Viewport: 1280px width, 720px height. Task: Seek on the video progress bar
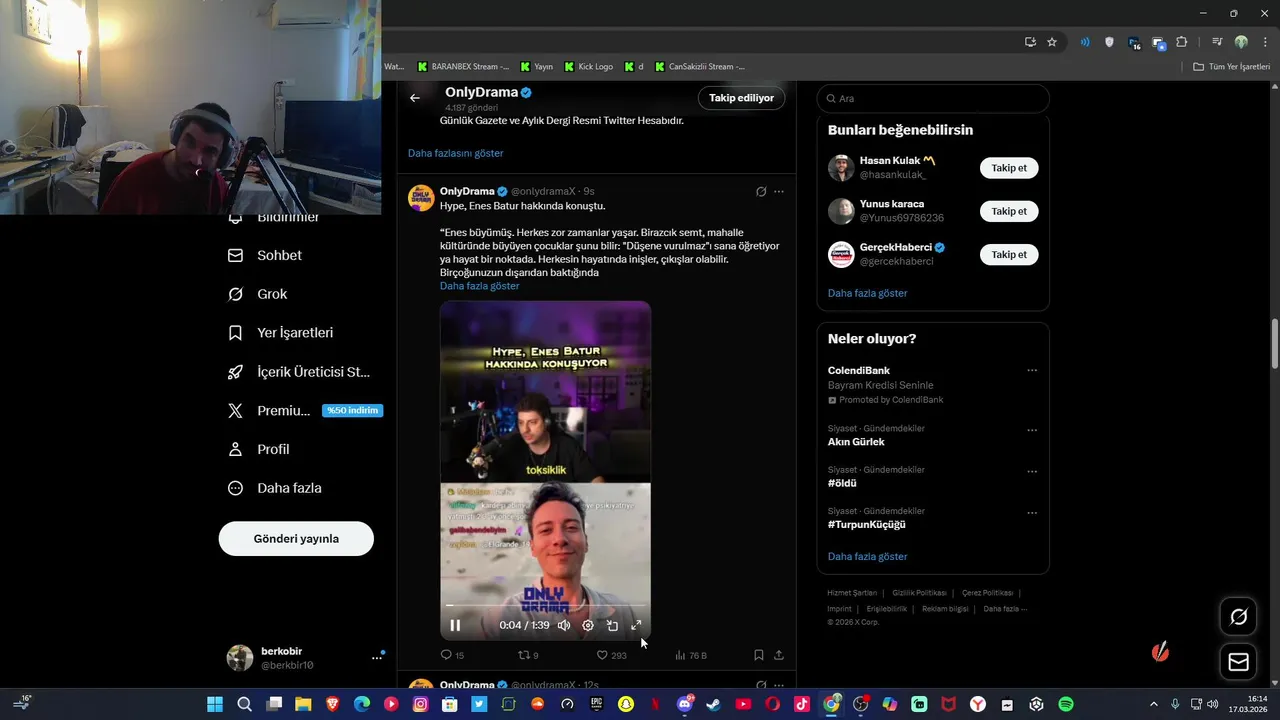click(546, 605)
